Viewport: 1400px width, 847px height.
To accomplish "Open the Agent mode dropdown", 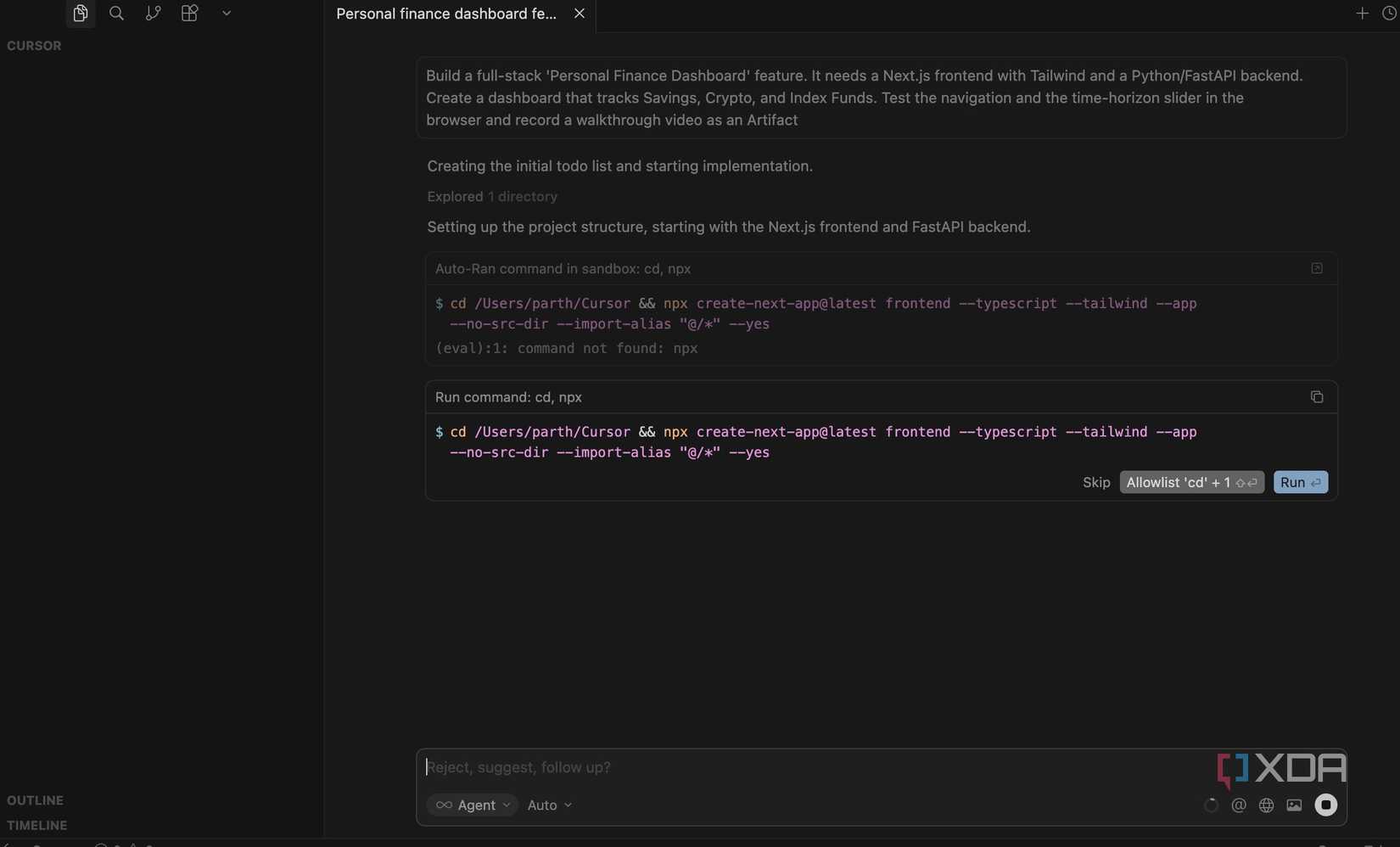I will click(x=473, y=805).
